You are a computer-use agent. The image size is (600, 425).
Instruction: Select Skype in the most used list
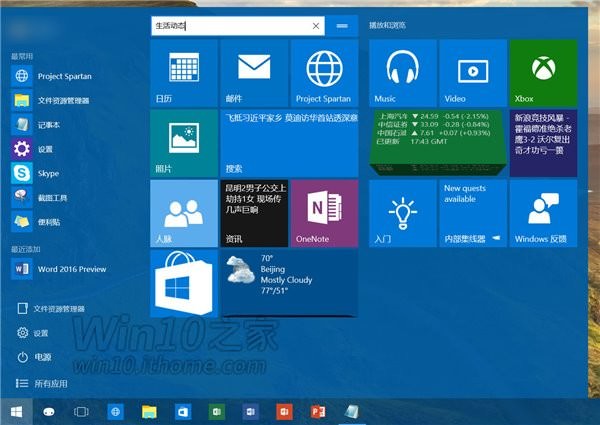[x=48, y=173]
